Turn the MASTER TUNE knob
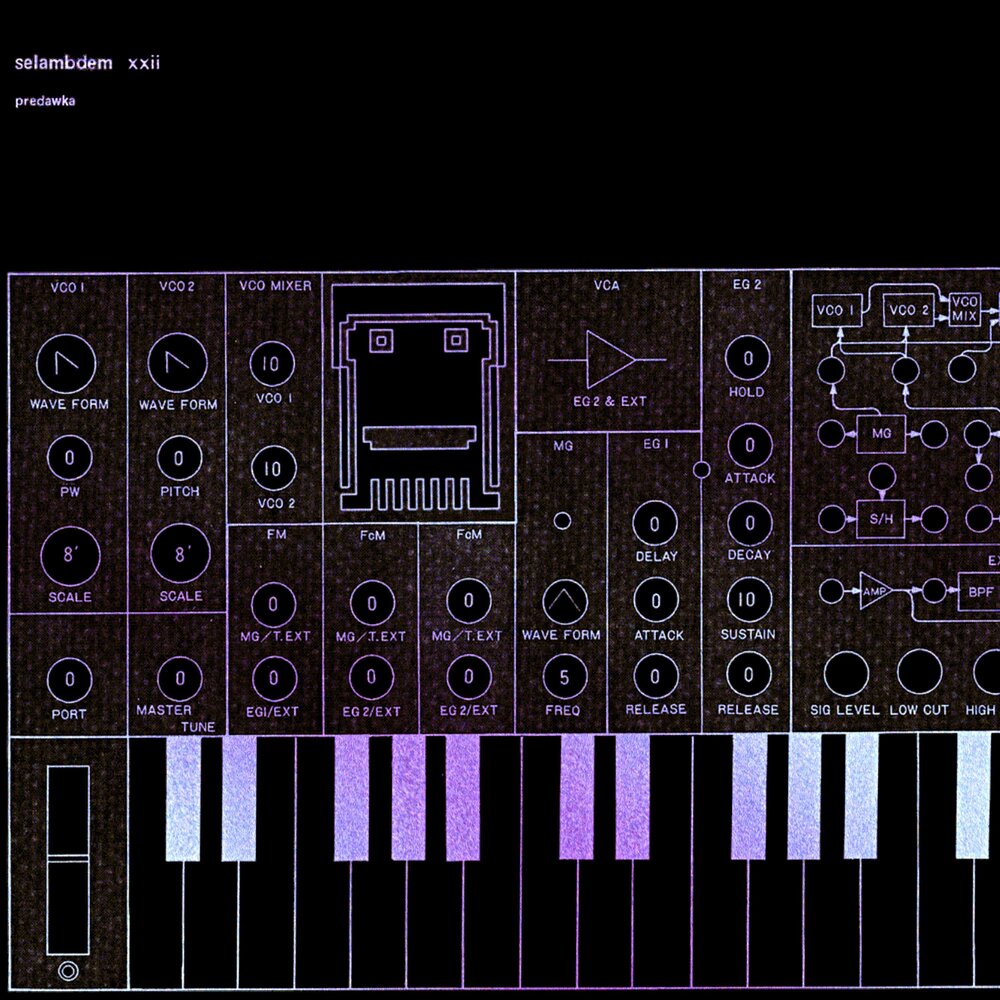1000x1000 pixels. pyautogui.click(x=180, y=679)
